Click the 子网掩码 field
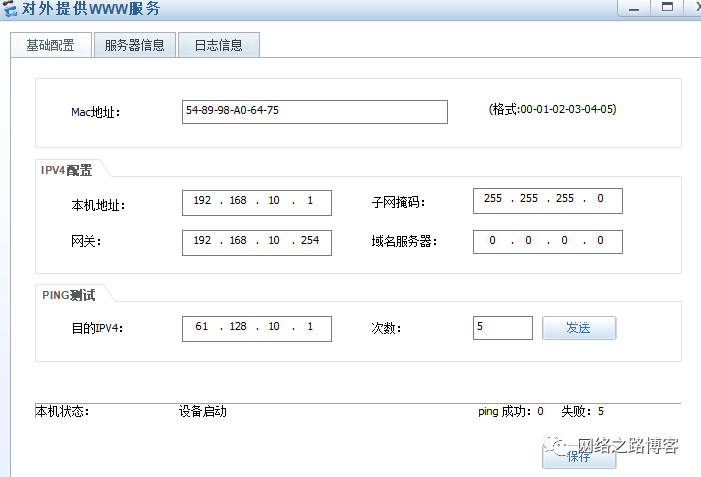This screenshot has height=477, width=701. 548,201
